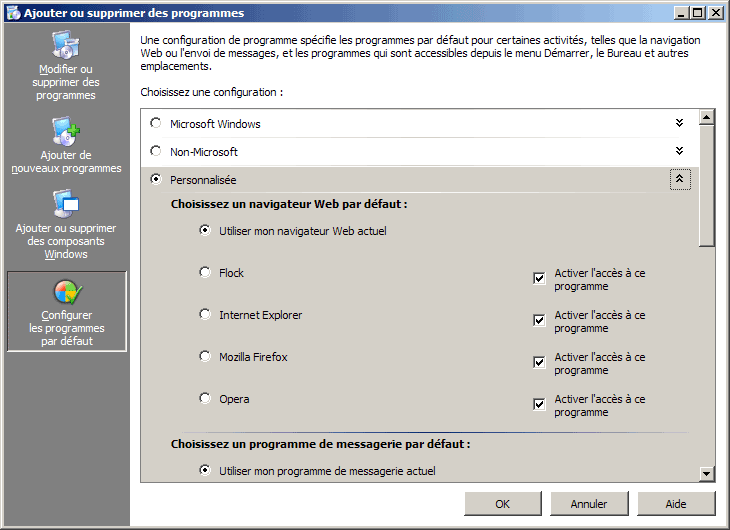Set Mozilla Firefox as default browser

(205, 357)
